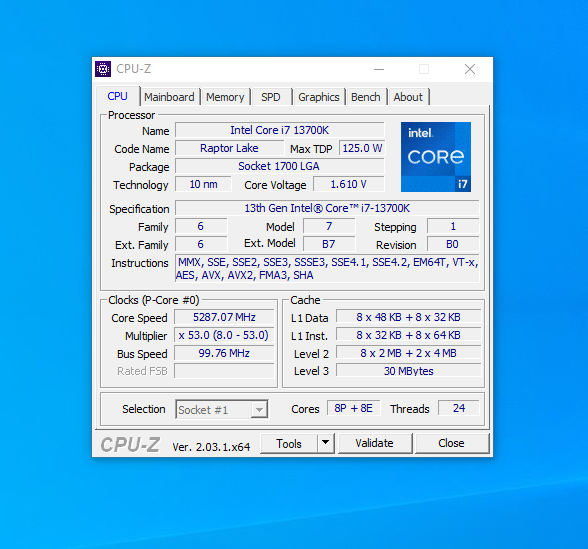Click the L1 Inst. cache value
The height and width of the screenshot is (549, 588).
pos(408,335)
